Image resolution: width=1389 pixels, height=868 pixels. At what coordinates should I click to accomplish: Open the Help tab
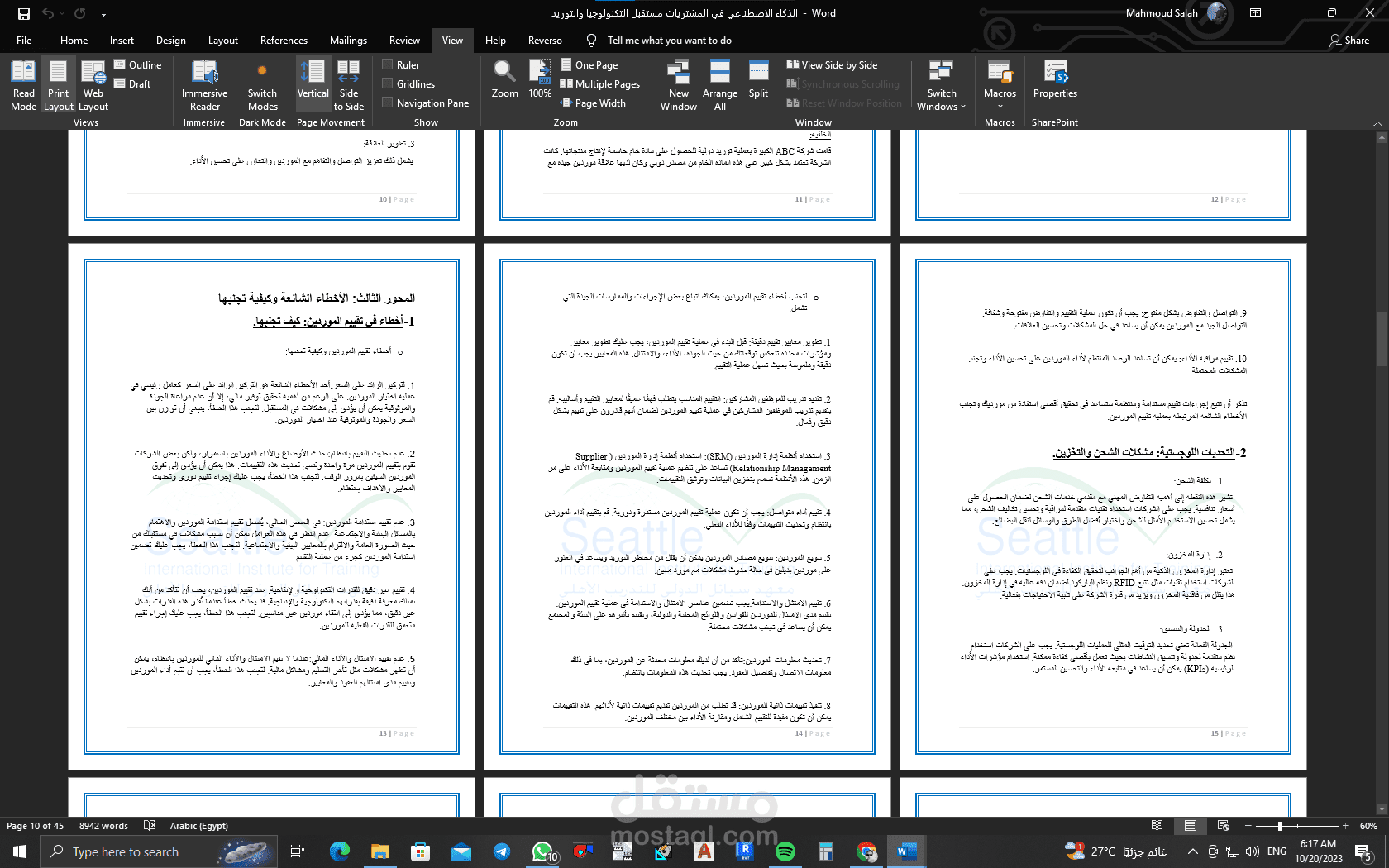click(495, 40)
